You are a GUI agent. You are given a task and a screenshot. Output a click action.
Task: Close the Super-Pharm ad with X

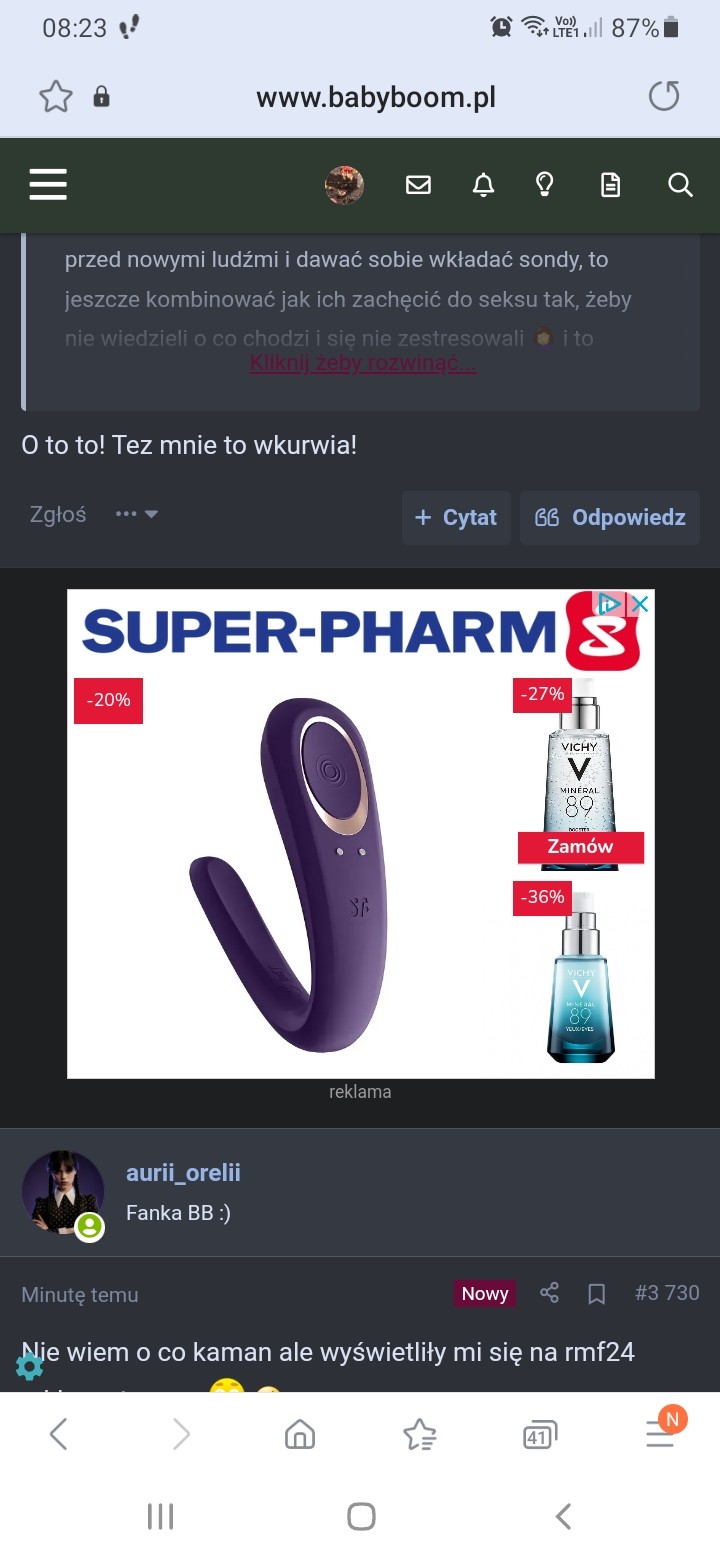(x=641, y=604)
